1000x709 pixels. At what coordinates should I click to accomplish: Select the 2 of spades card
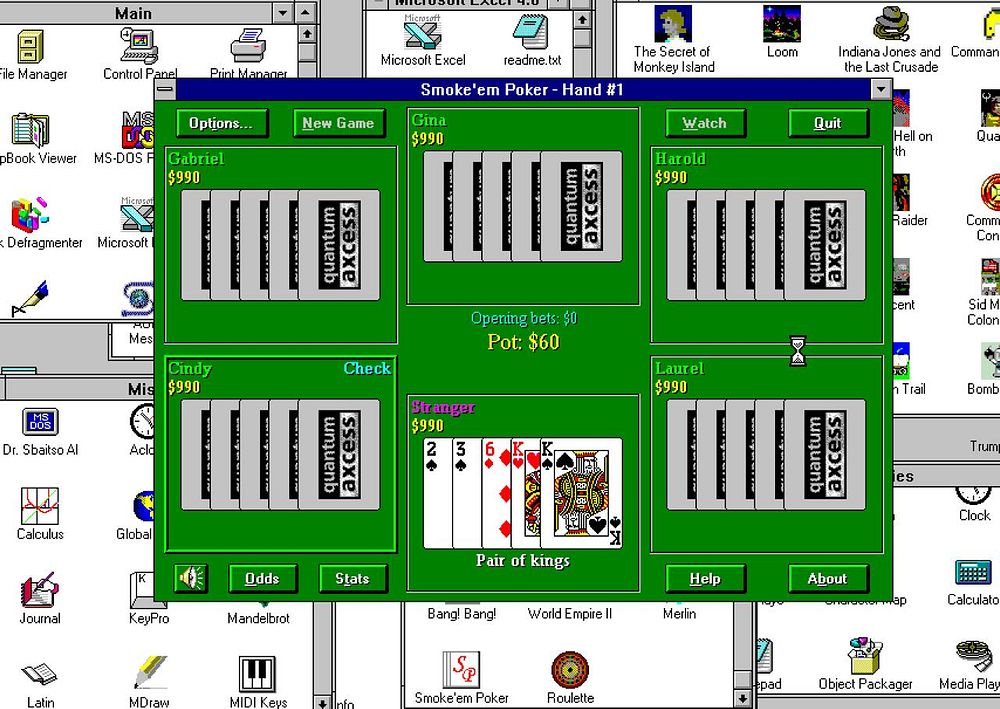(x=438, y=492)
